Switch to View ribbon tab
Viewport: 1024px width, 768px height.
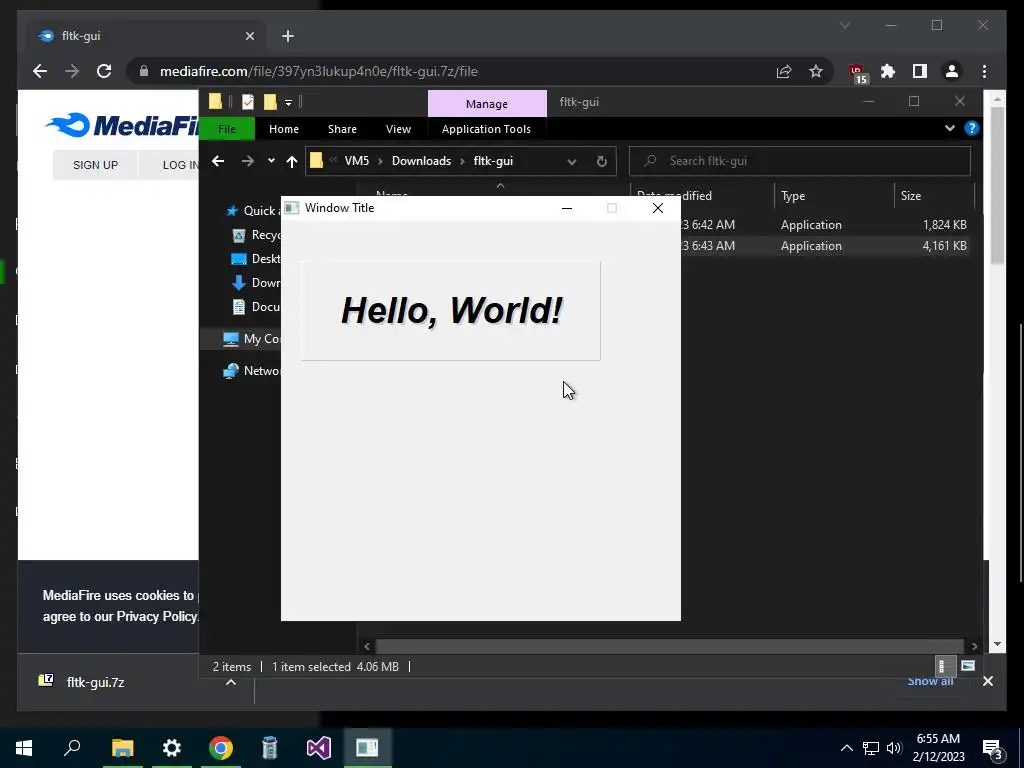[398, 129]
